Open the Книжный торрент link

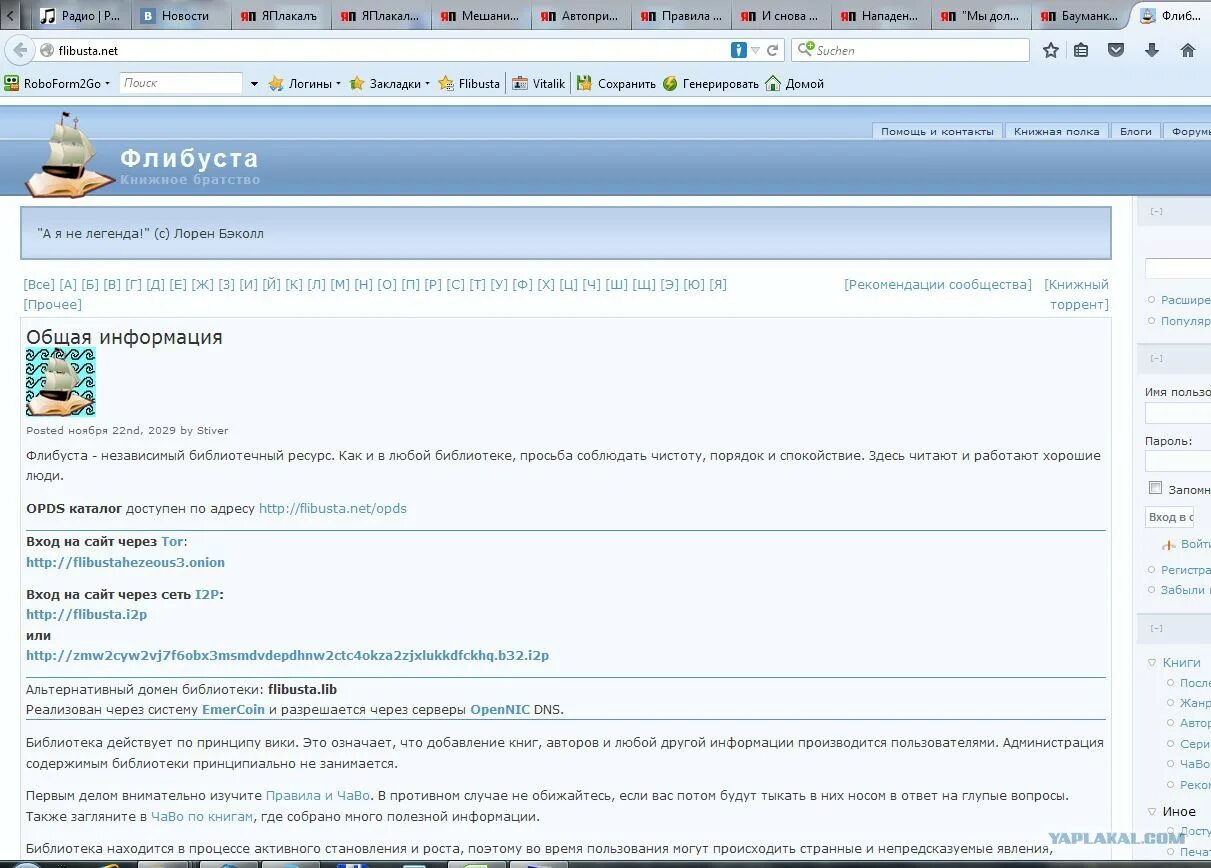tap(1077, 294)
